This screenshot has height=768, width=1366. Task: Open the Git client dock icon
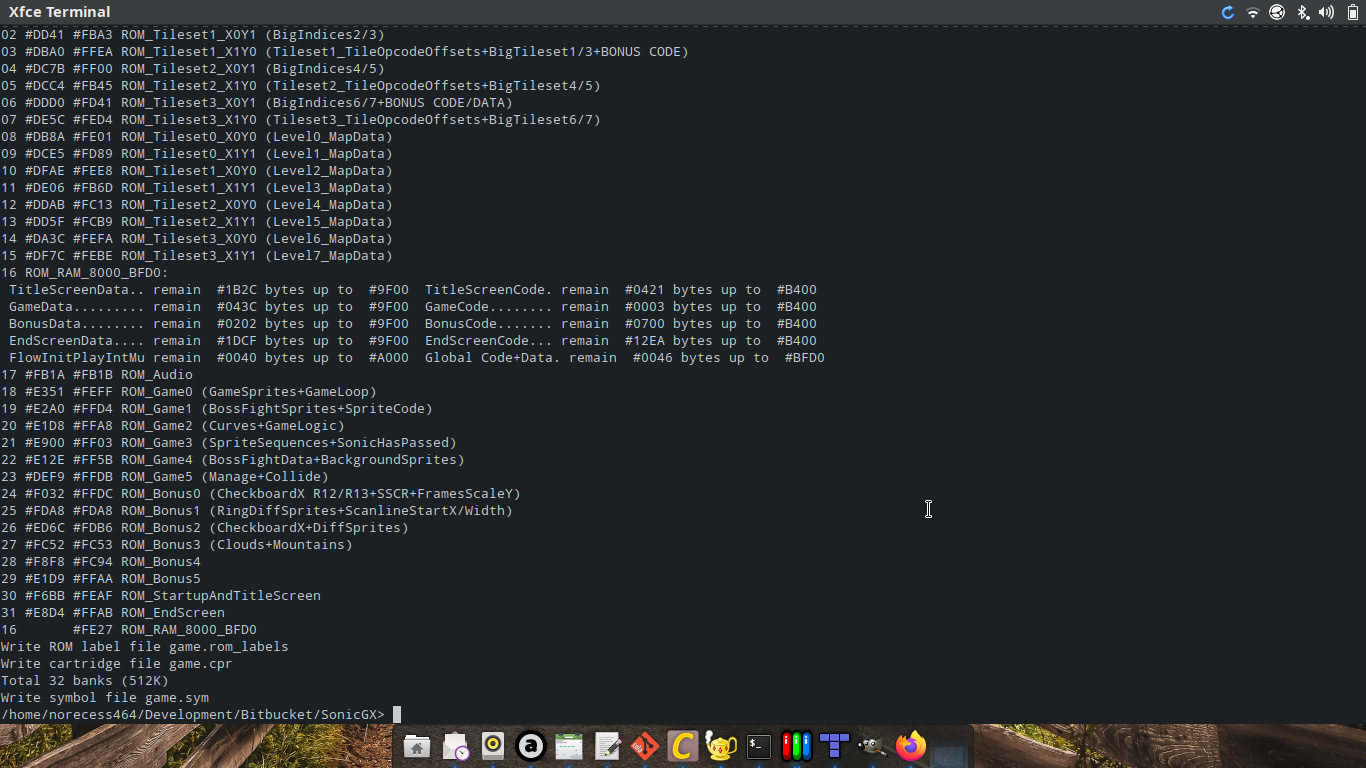pyautogui.click(x=645, y=746)
